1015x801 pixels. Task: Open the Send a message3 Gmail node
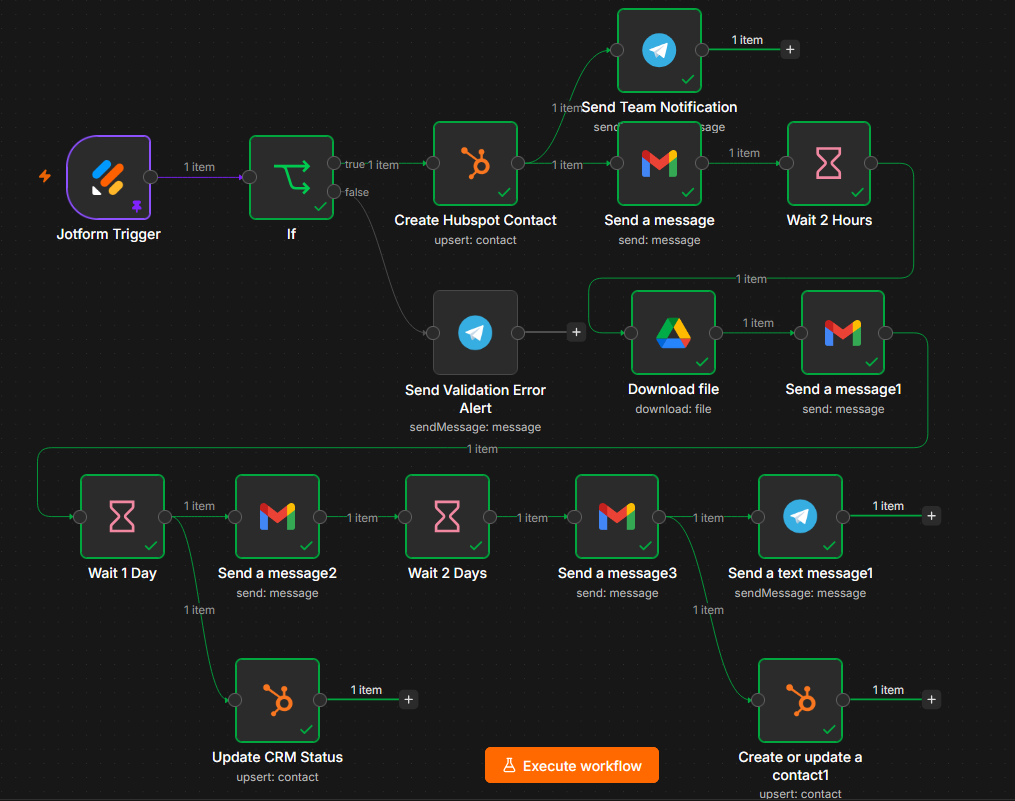617,516
